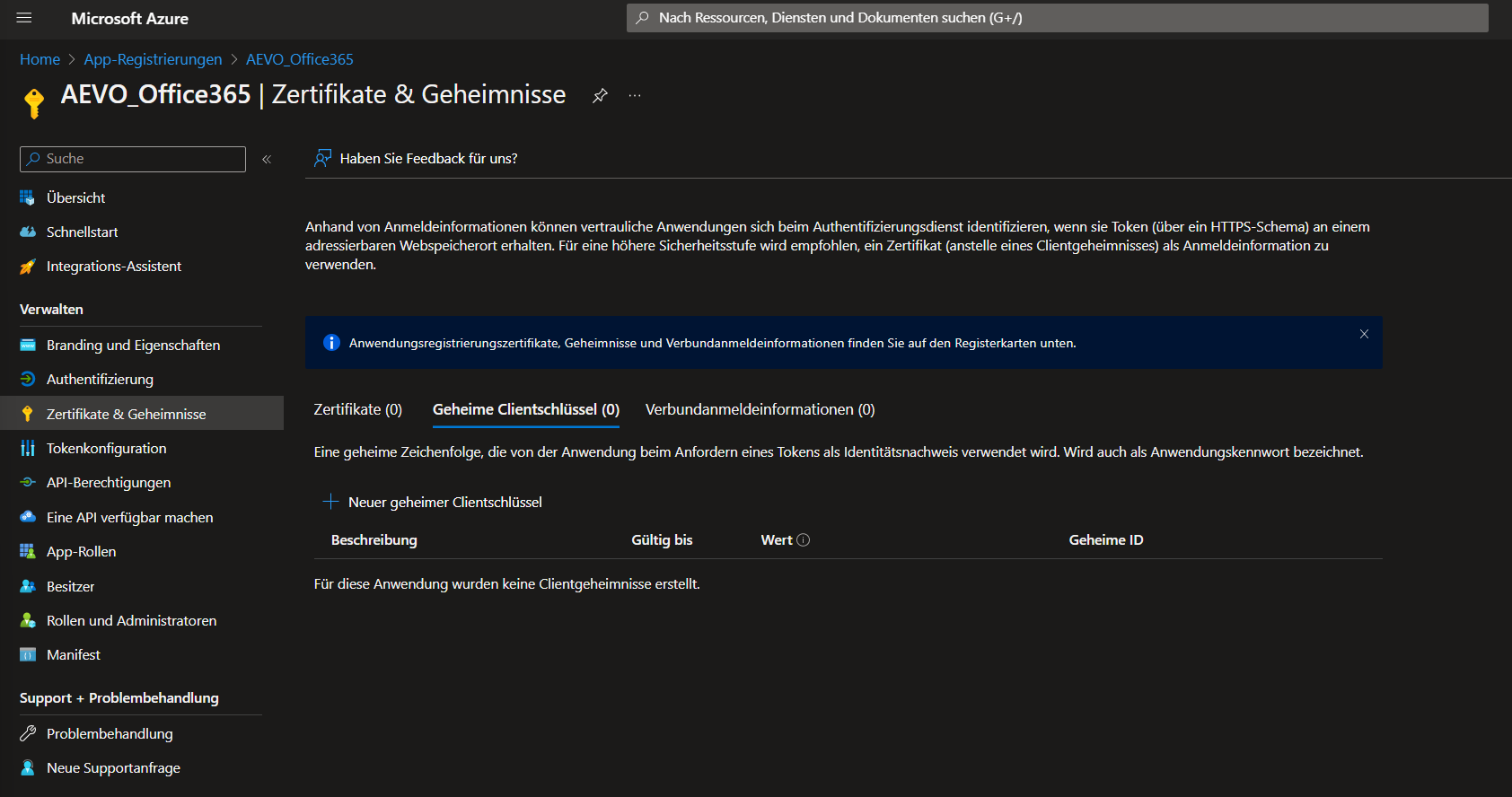Dismiss the information banner
Viewport: 1512px width, 797px height.
coord(1364,334)
